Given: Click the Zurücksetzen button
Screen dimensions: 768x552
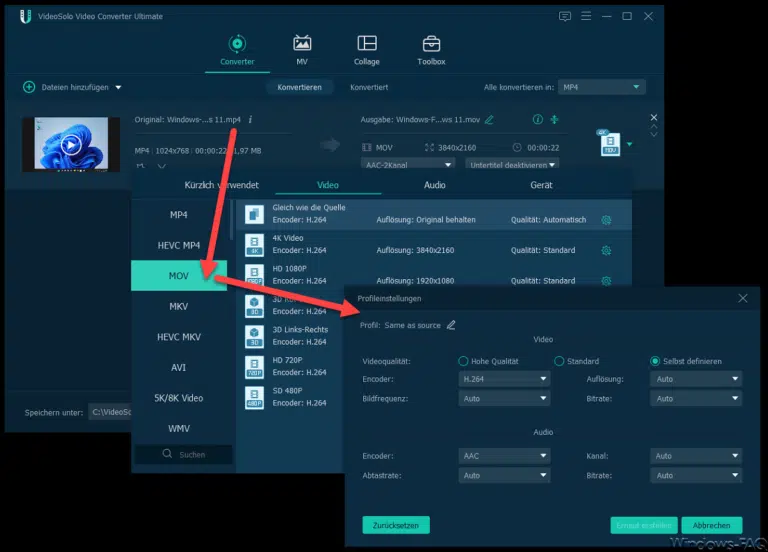Looking at the screenshot, I should pos(396,524).
